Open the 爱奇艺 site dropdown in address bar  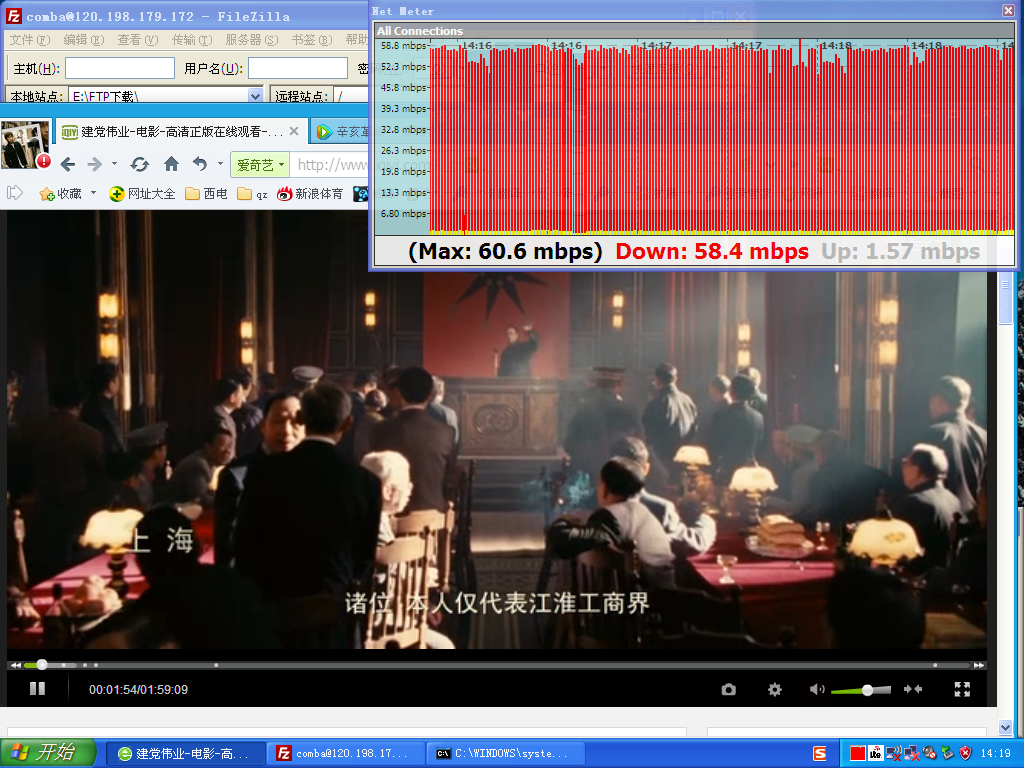click(x=260, y=165)
